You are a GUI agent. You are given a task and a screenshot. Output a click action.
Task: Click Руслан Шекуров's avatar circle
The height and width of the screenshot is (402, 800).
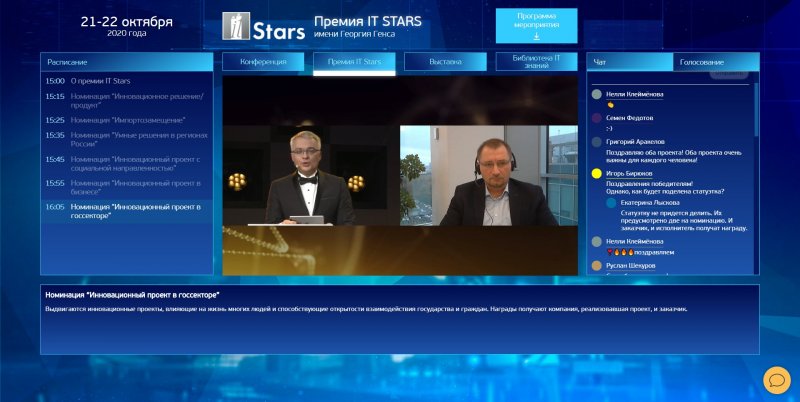click(x=596, y=266)
